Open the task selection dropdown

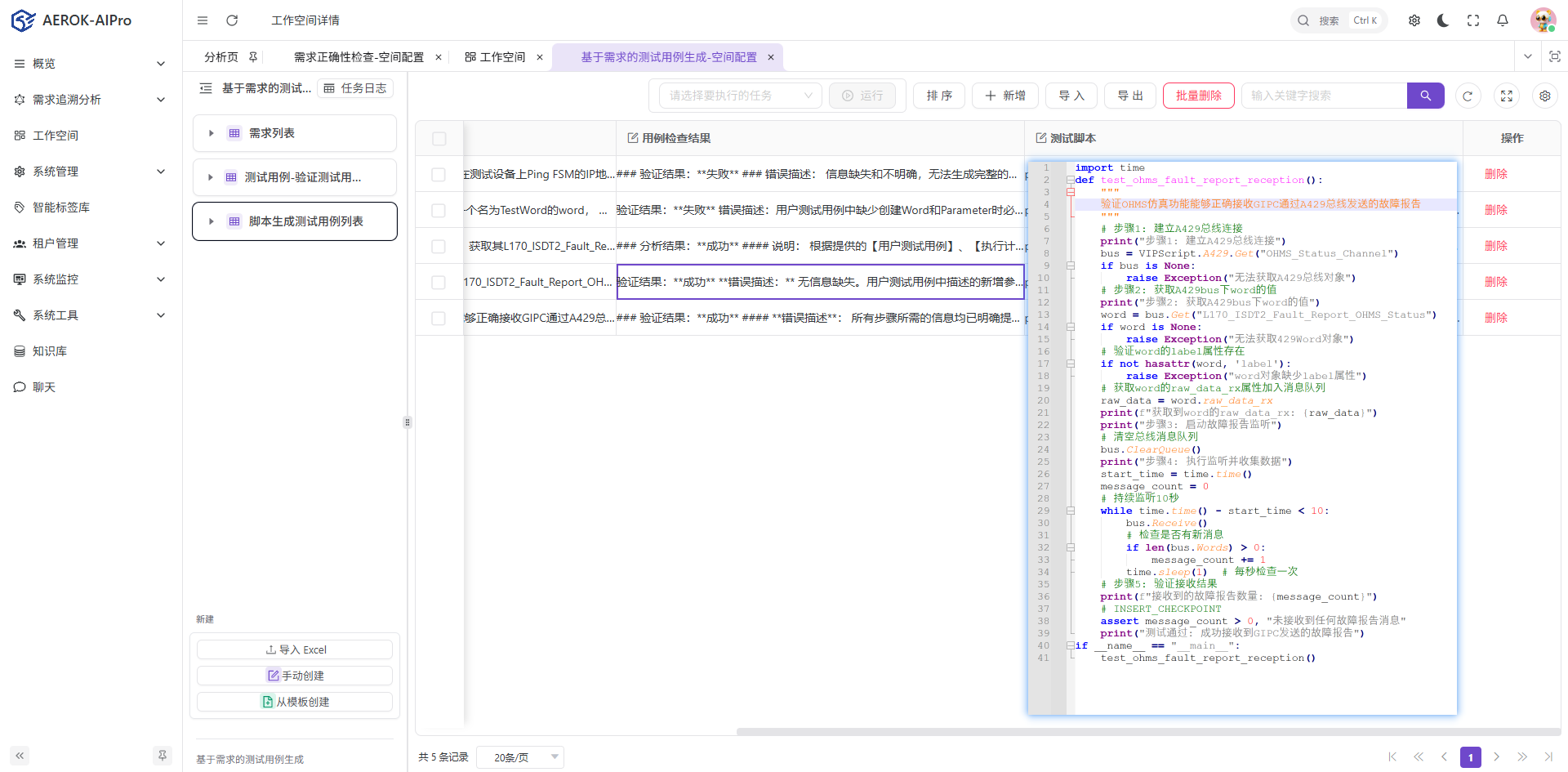pos(740,96)
